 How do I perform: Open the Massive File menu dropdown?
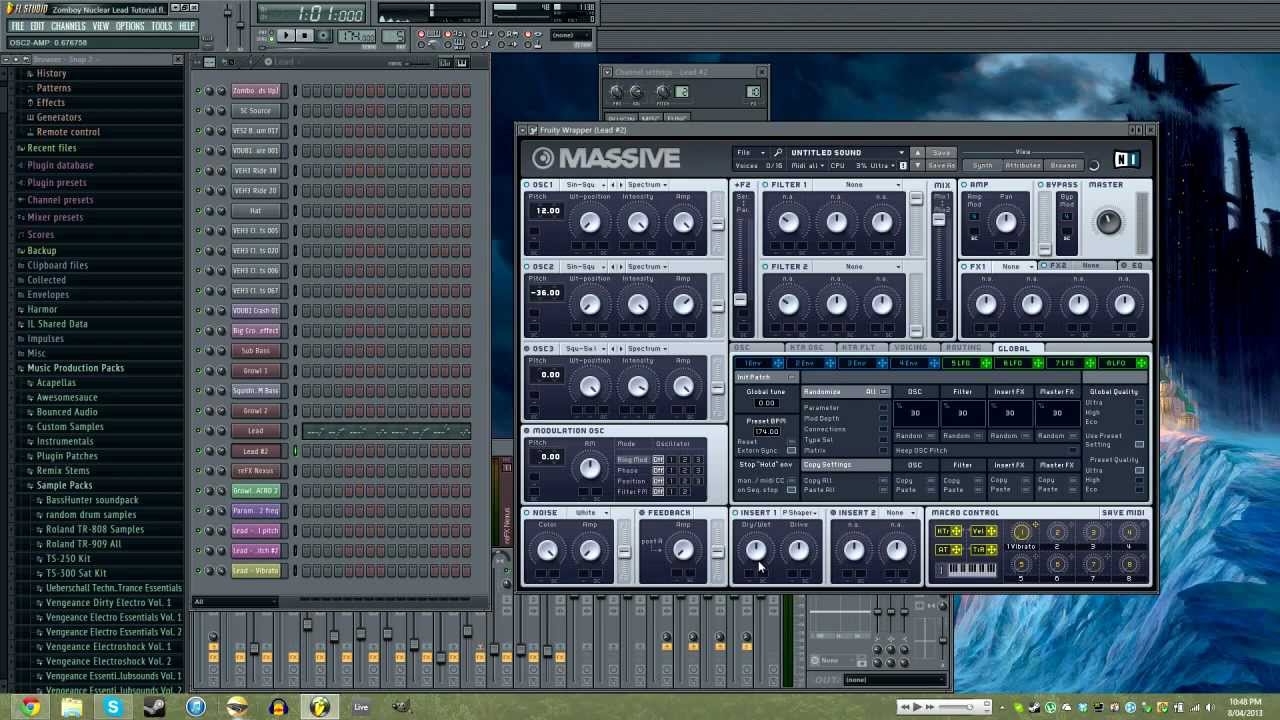[749, 153]
